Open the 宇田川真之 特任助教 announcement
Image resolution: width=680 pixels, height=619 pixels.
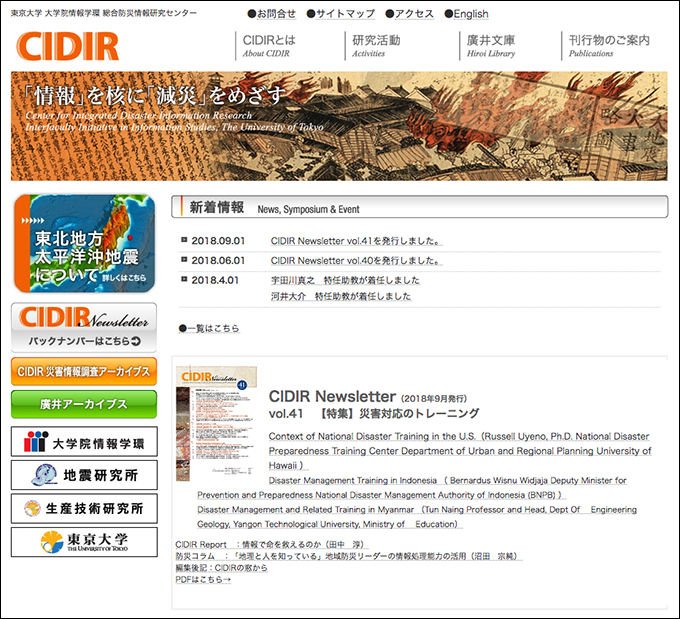coord(346,281)
